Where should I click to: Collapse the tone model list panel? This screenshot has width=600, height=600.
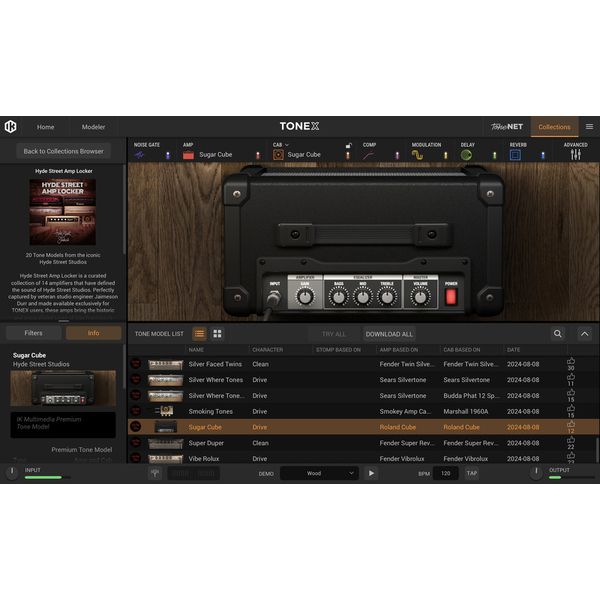point(584,334)
